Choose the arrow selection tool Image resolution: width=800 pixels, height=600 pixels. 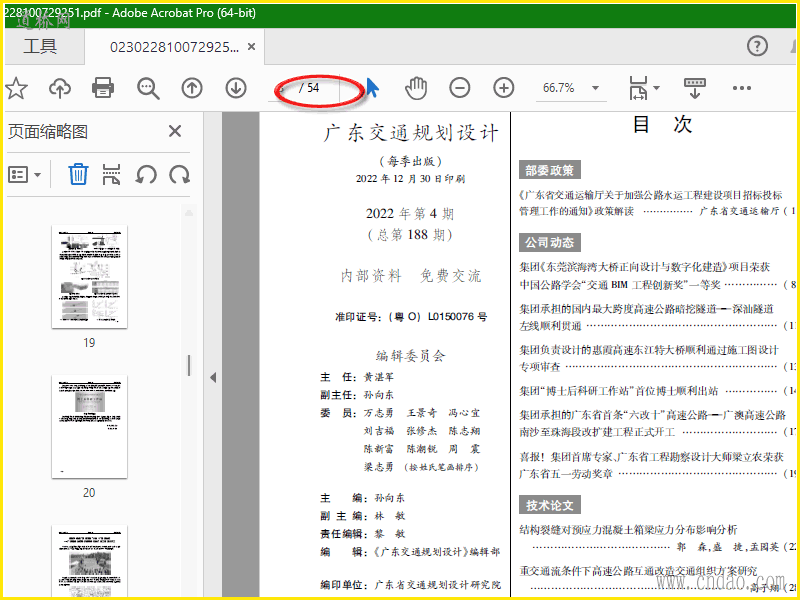[x=373, y=88]
